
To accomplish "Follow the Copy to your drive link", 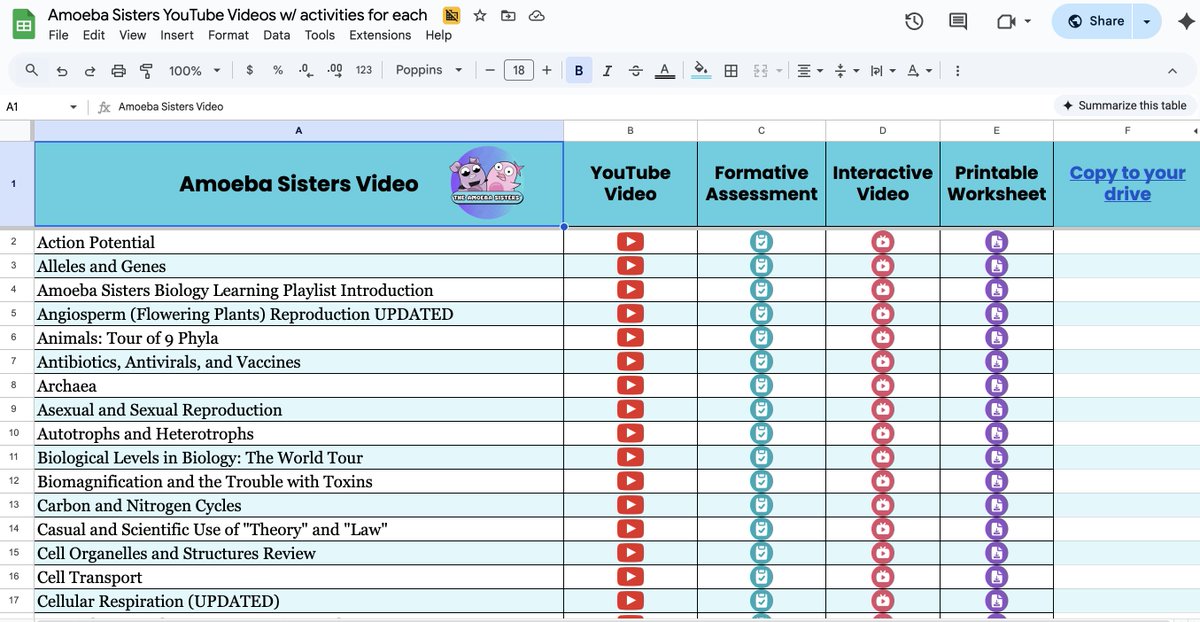I will 1127,183.
